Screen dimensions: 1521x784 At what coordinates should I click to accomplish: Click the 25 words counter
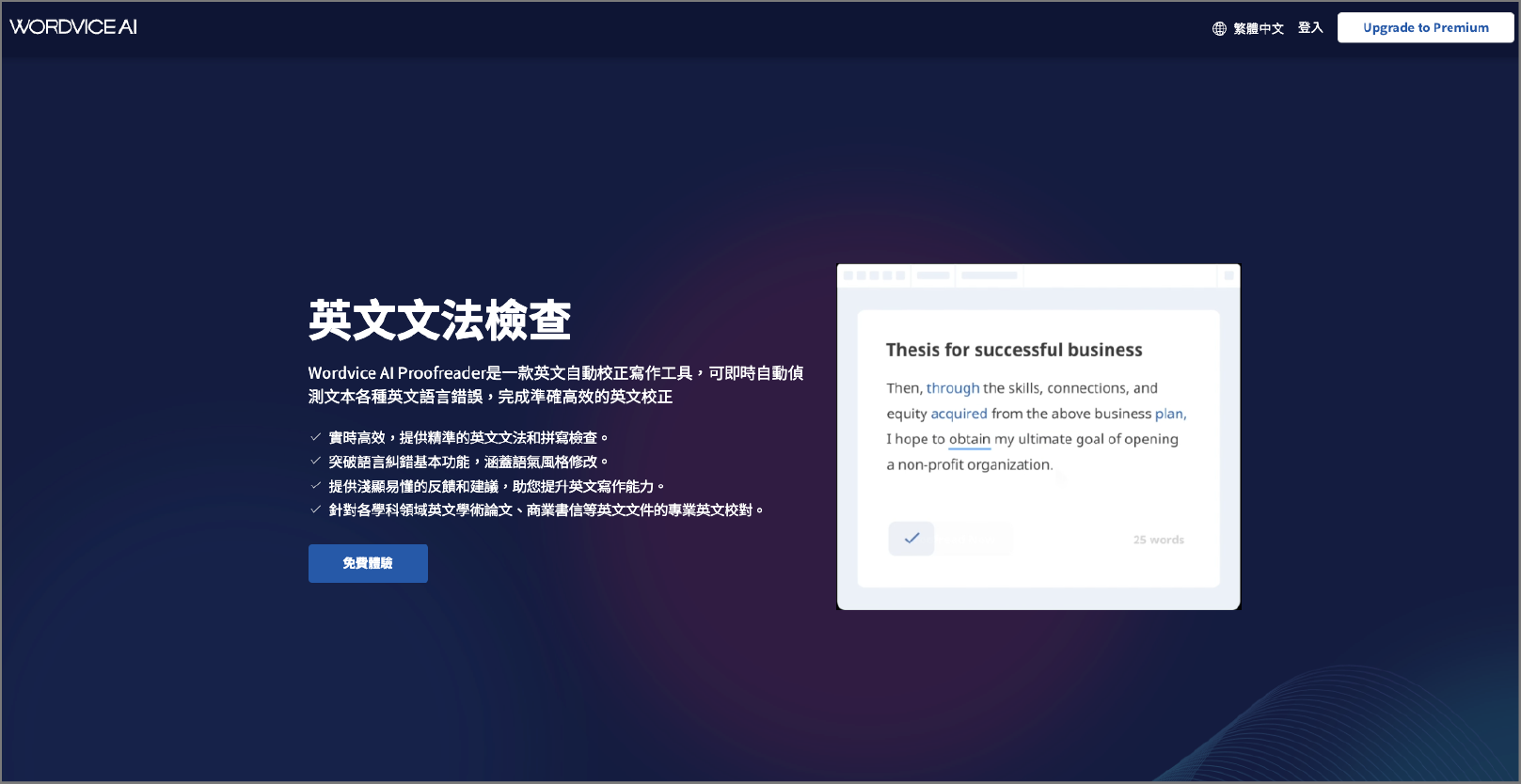[1158, 540]
